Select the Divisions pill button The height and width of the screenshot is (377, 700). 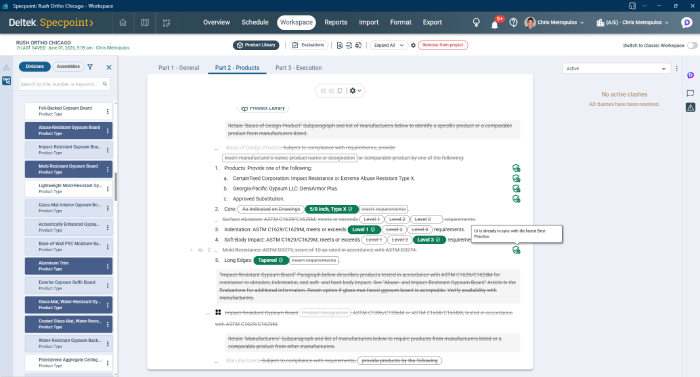click(x=34, y=67)
